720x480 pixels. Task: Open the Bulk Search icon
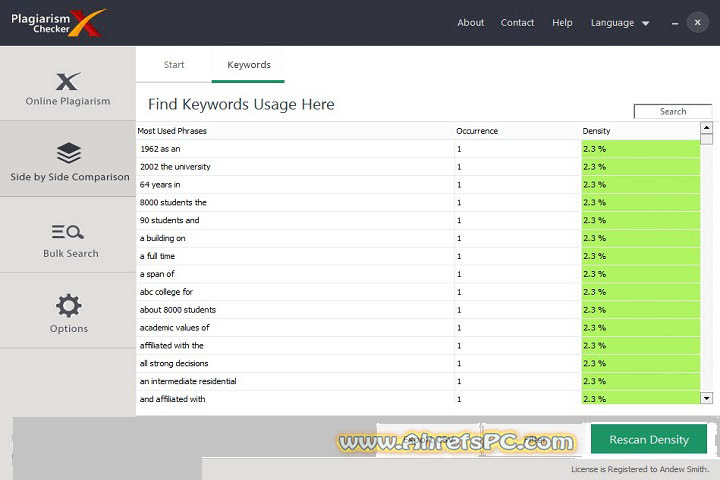pos(68,232)
